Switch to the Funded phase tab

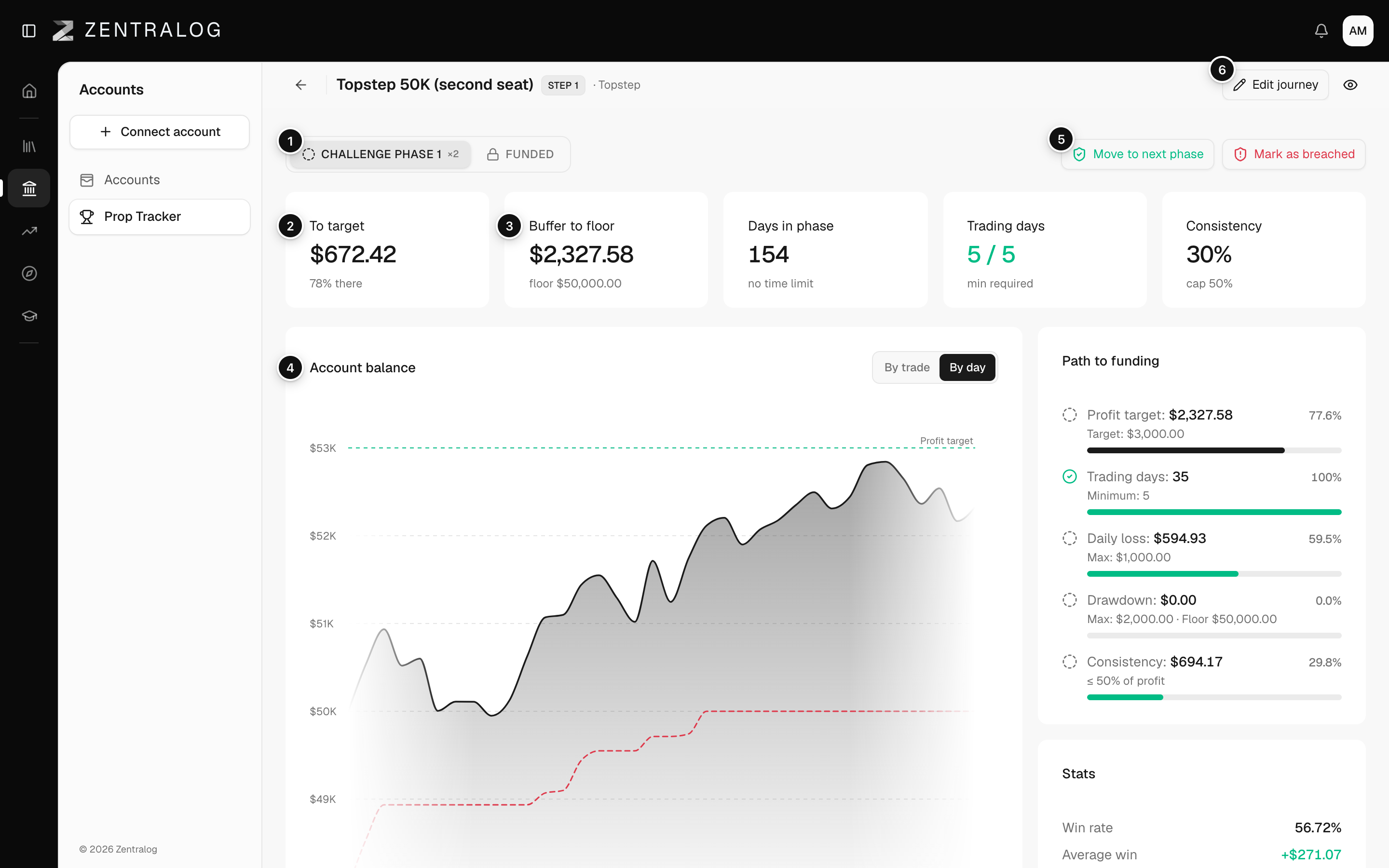pyautogui.click(x=520, y=154)
